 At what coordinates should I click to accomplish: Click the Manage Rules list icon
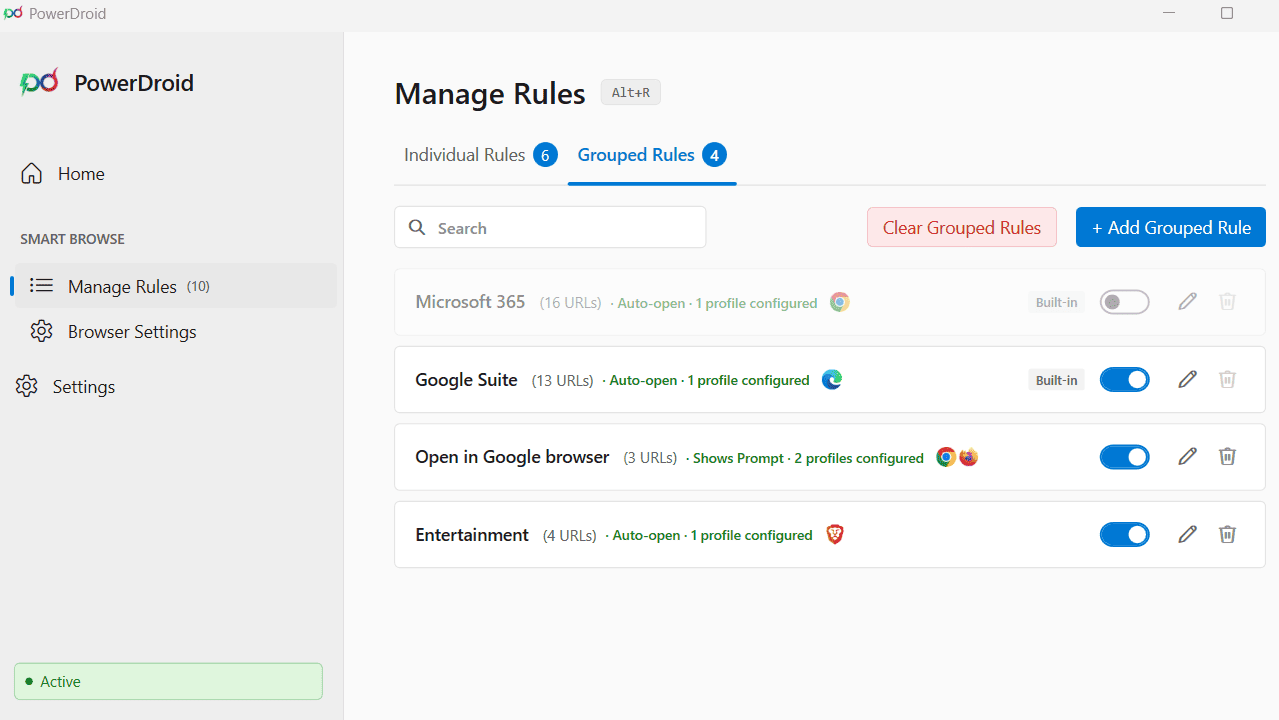click(41, 286)
